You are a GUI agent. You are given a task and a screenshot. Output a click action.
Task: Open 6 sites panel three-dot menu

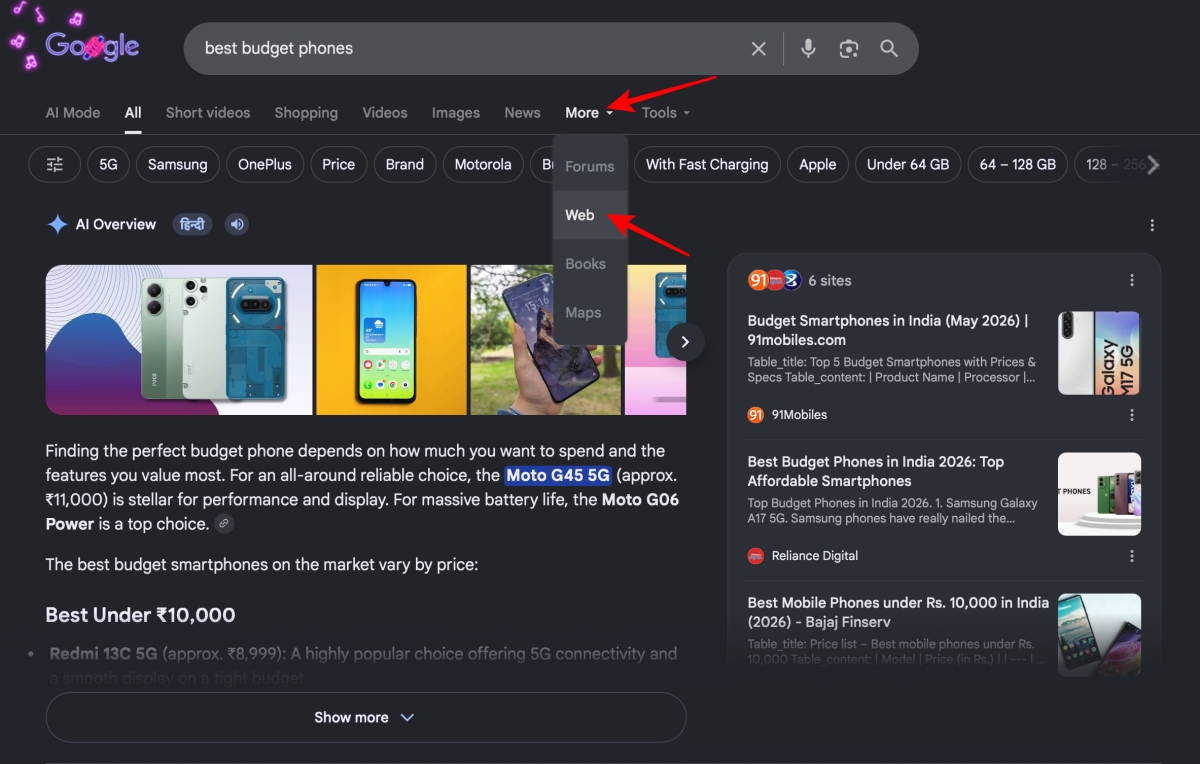[1132, 280]
